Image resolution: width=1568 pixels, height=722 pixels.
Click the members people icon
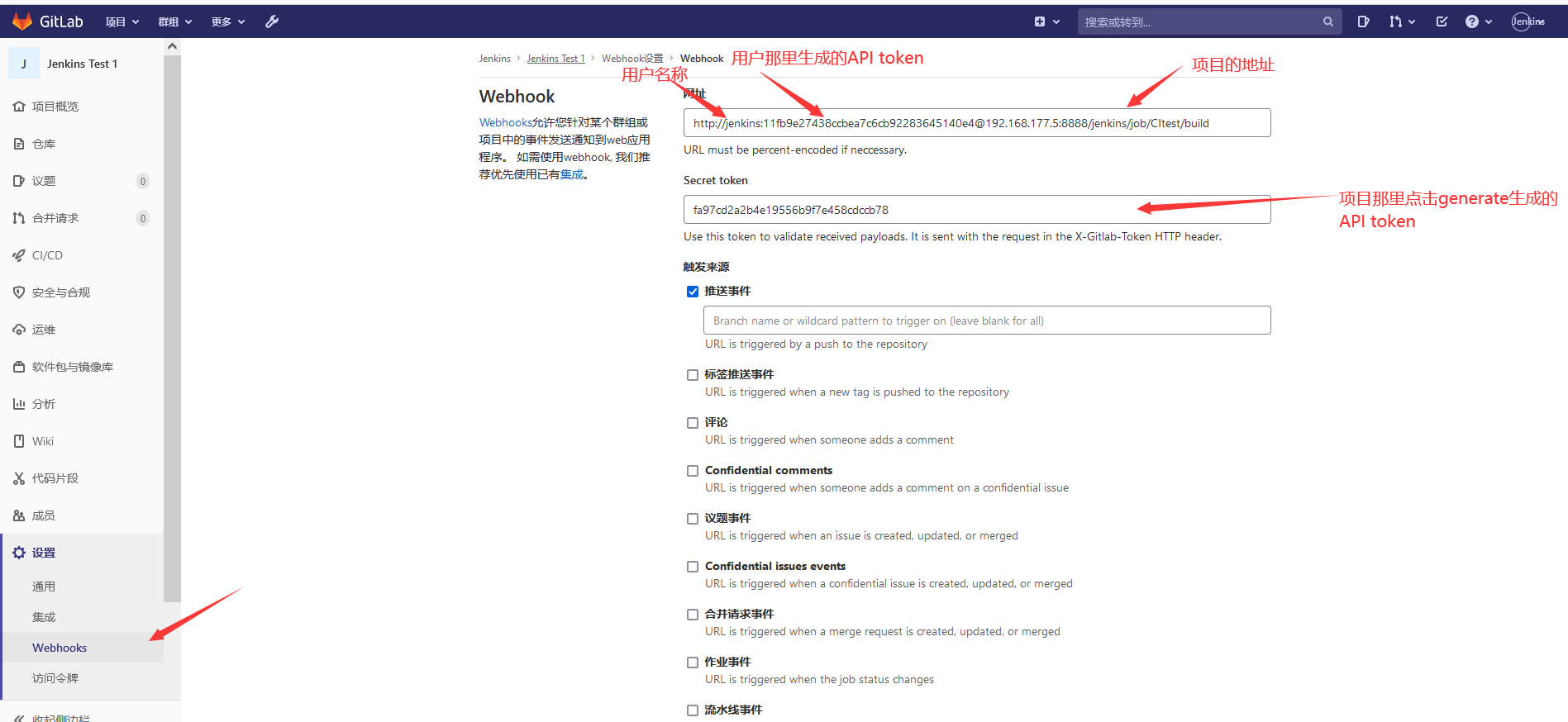19,515
